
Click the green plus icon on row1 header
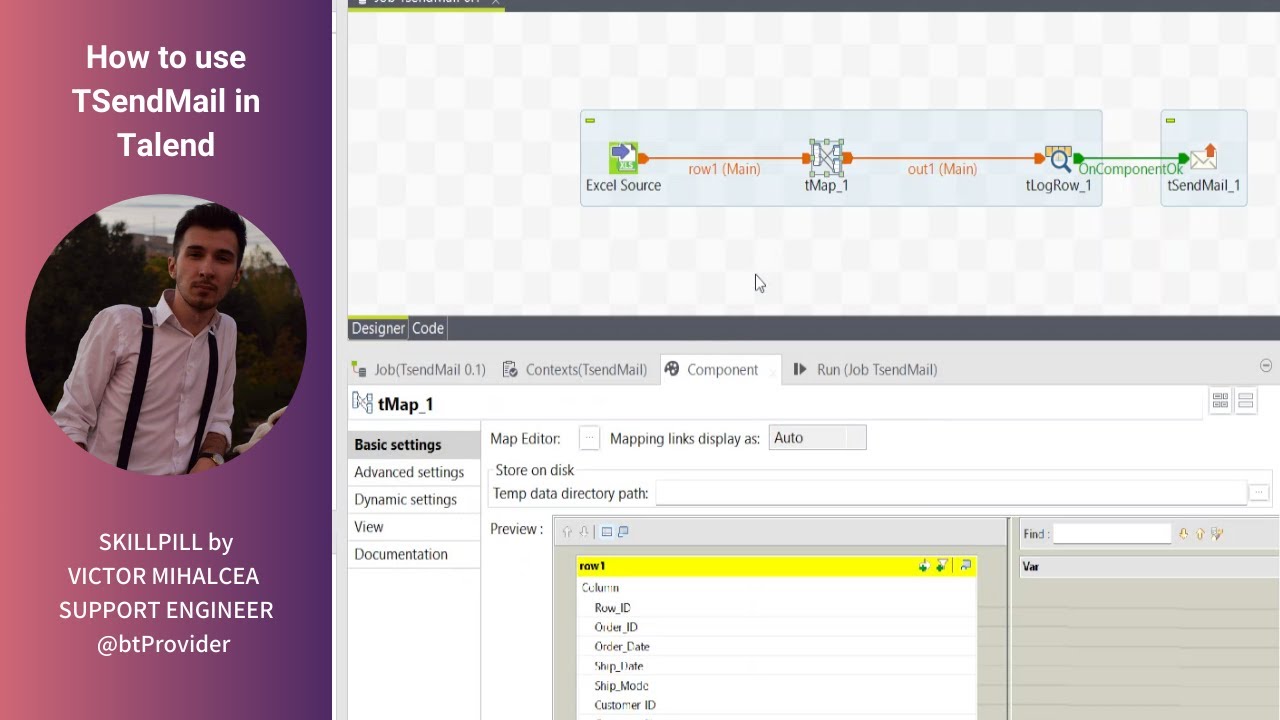(x=924, y=566)
